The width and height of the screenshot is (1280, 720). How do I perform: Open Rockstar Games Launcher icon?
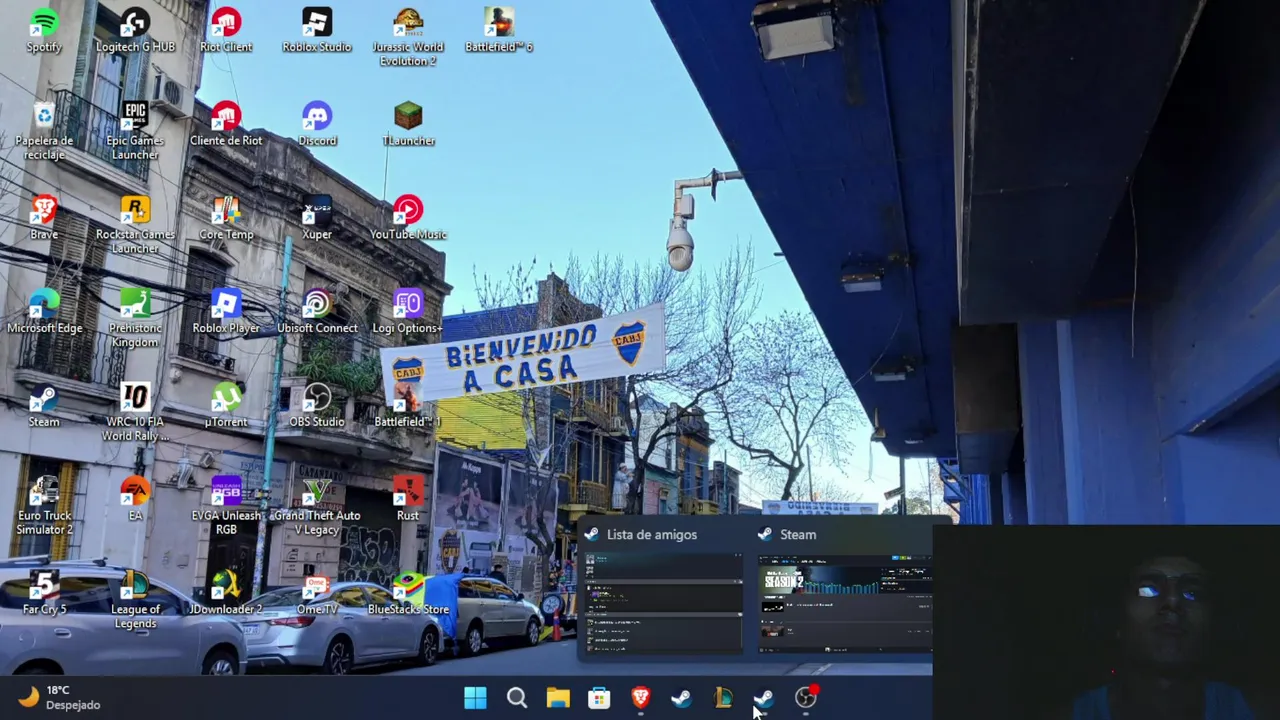coord(135,225)
